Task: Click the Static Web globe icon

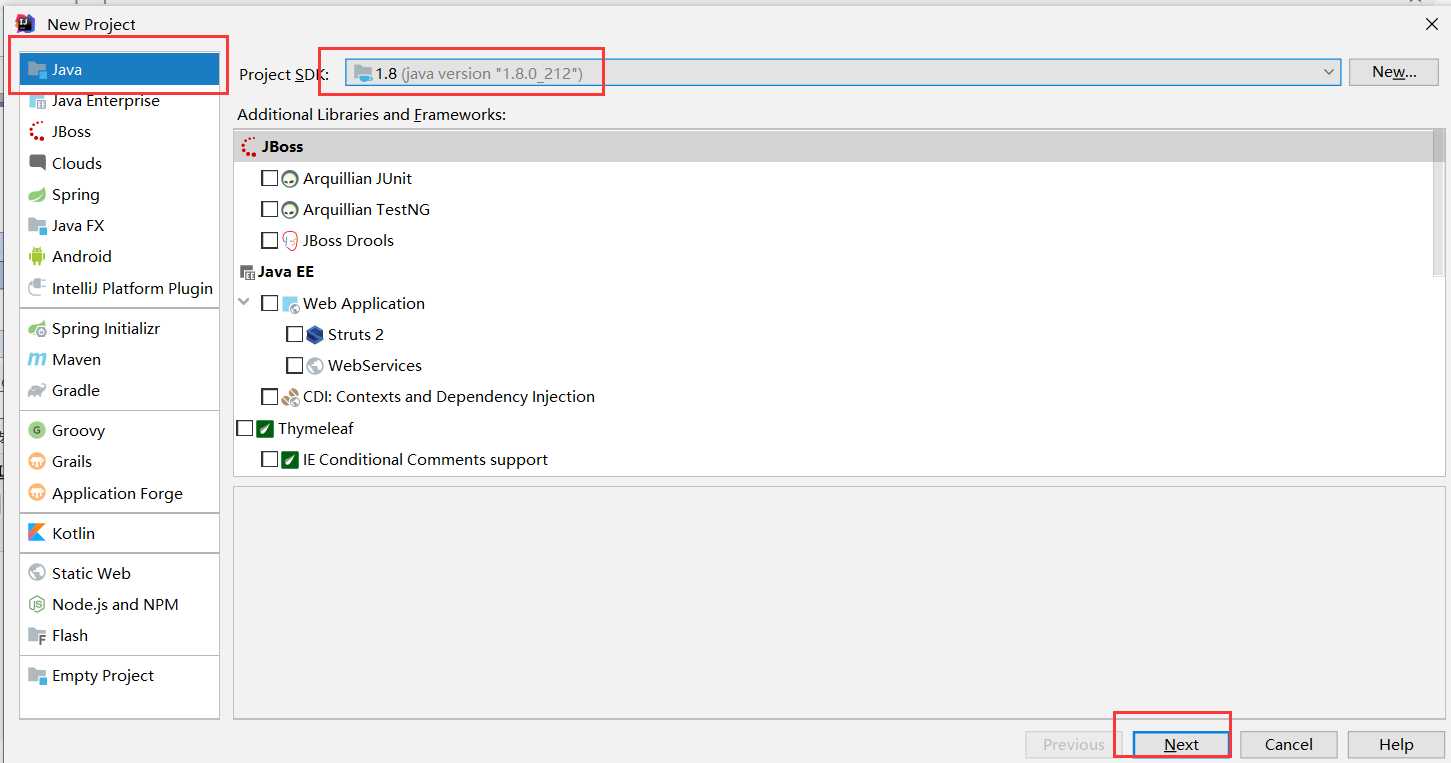Action: pos(37,573)
